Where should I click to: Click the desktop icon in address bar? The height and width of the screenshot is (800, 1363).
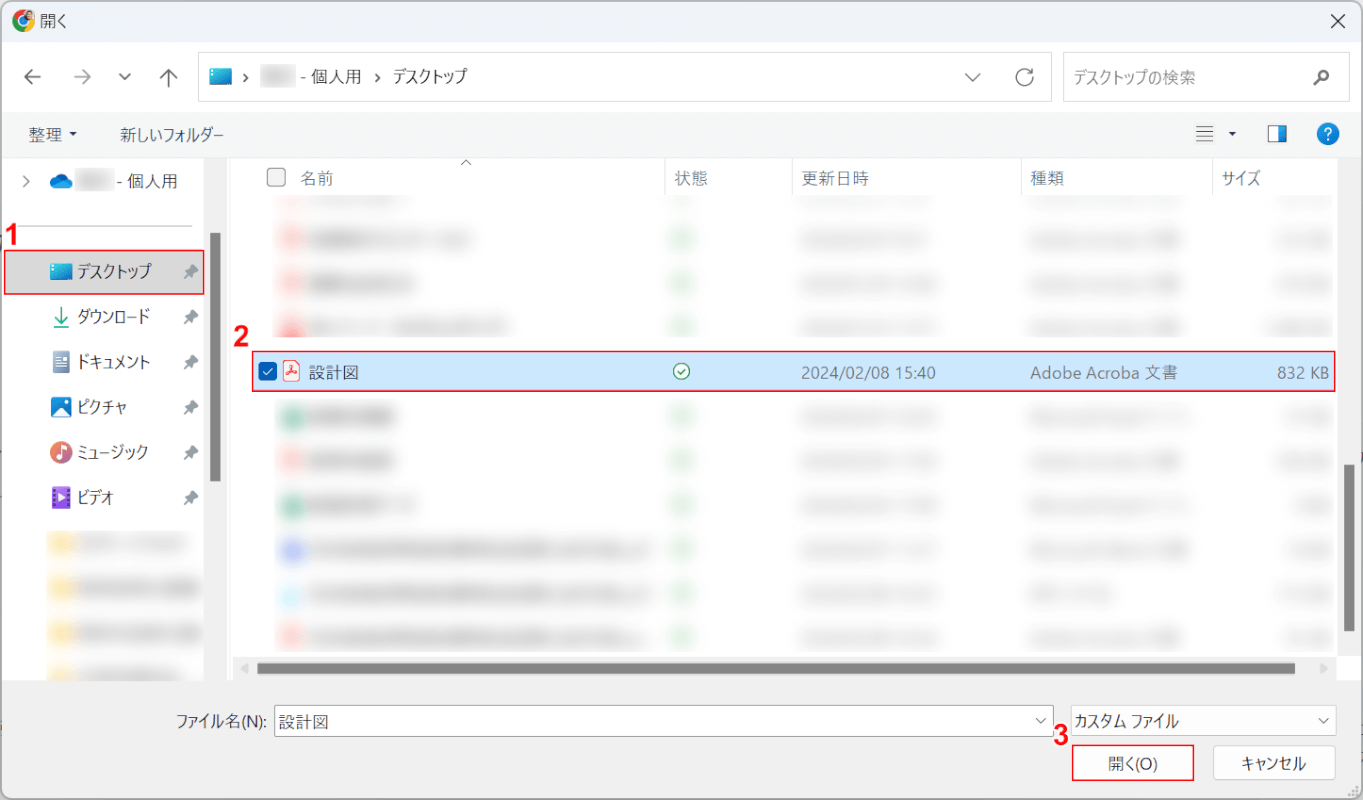[220, 76]
